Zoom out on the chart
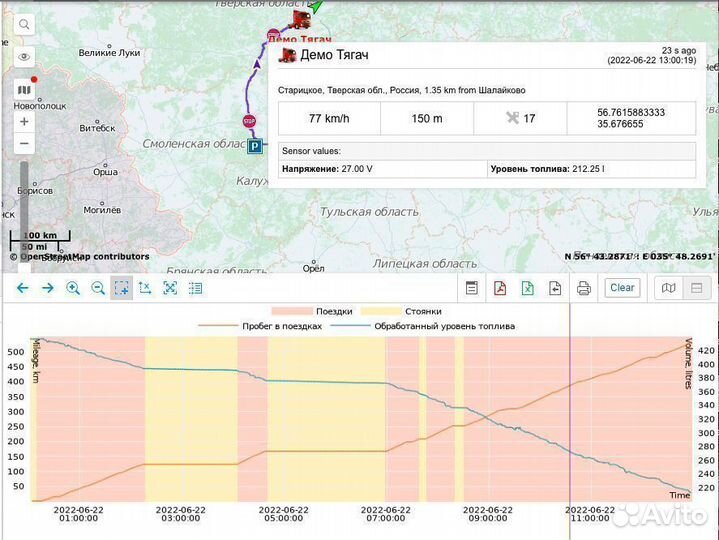The width and height of the screenshot is (719, 540). click(x=98, y=288)
